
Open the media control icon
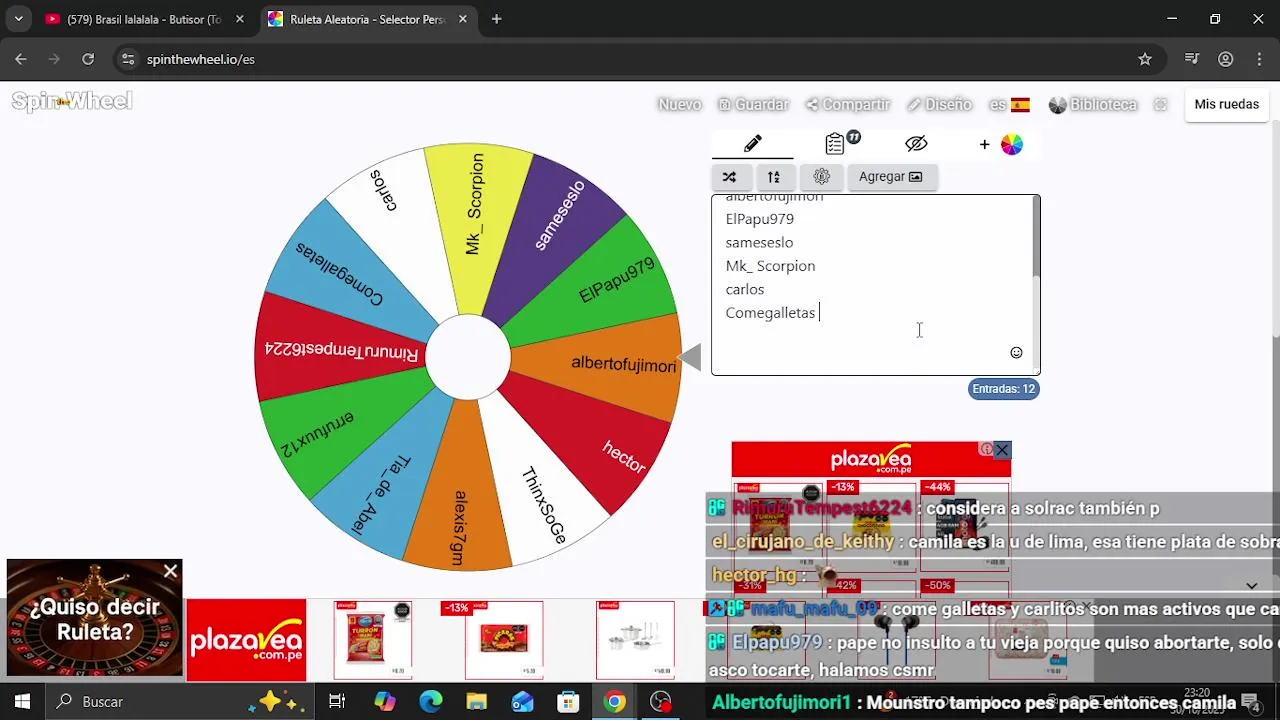(1191, 59)
